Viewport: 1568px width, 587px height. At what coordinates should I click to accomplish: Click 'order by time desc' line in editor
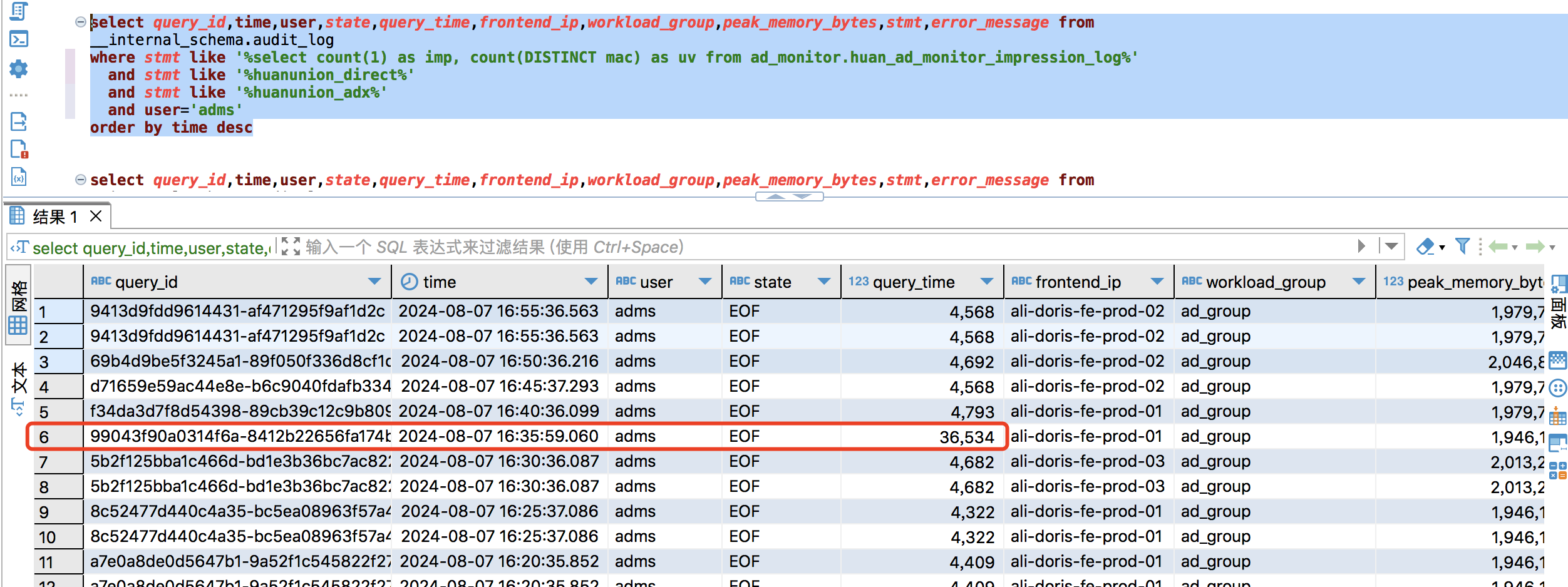[x=171, y=128]
